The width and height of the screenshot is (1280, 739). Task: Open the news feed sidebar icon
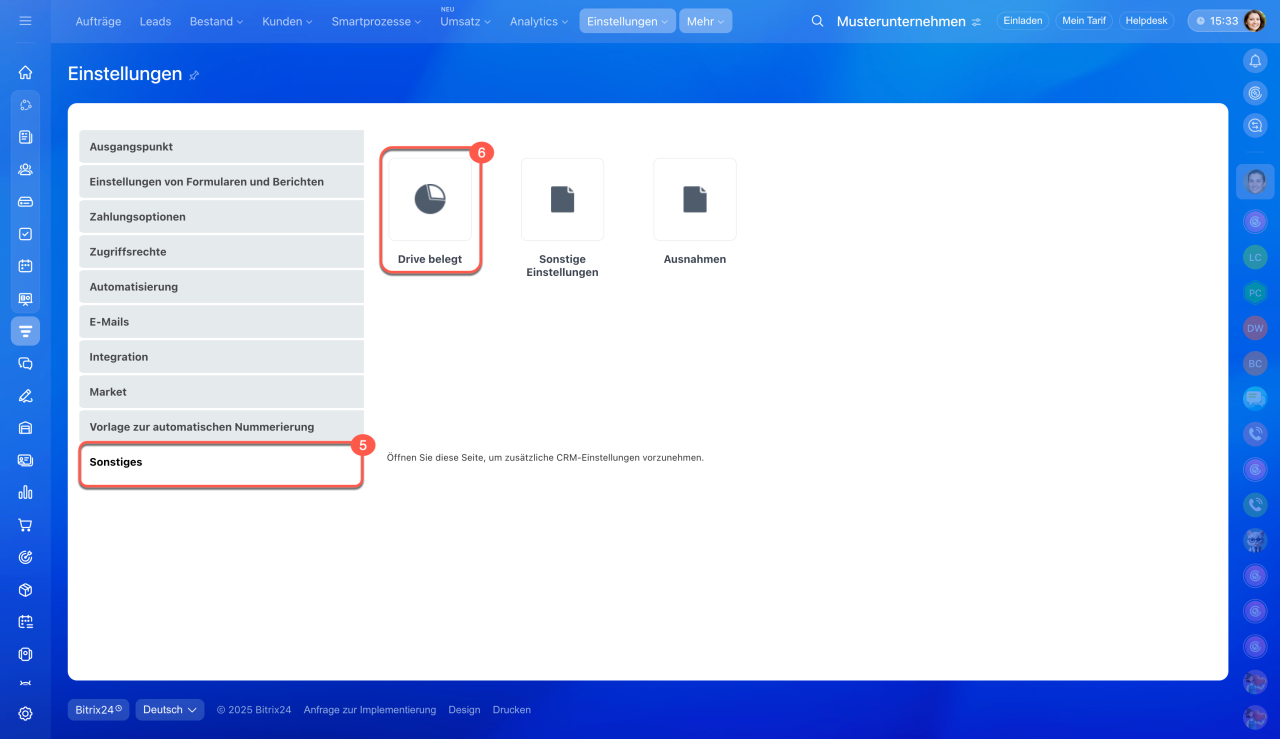pos(25,137)
